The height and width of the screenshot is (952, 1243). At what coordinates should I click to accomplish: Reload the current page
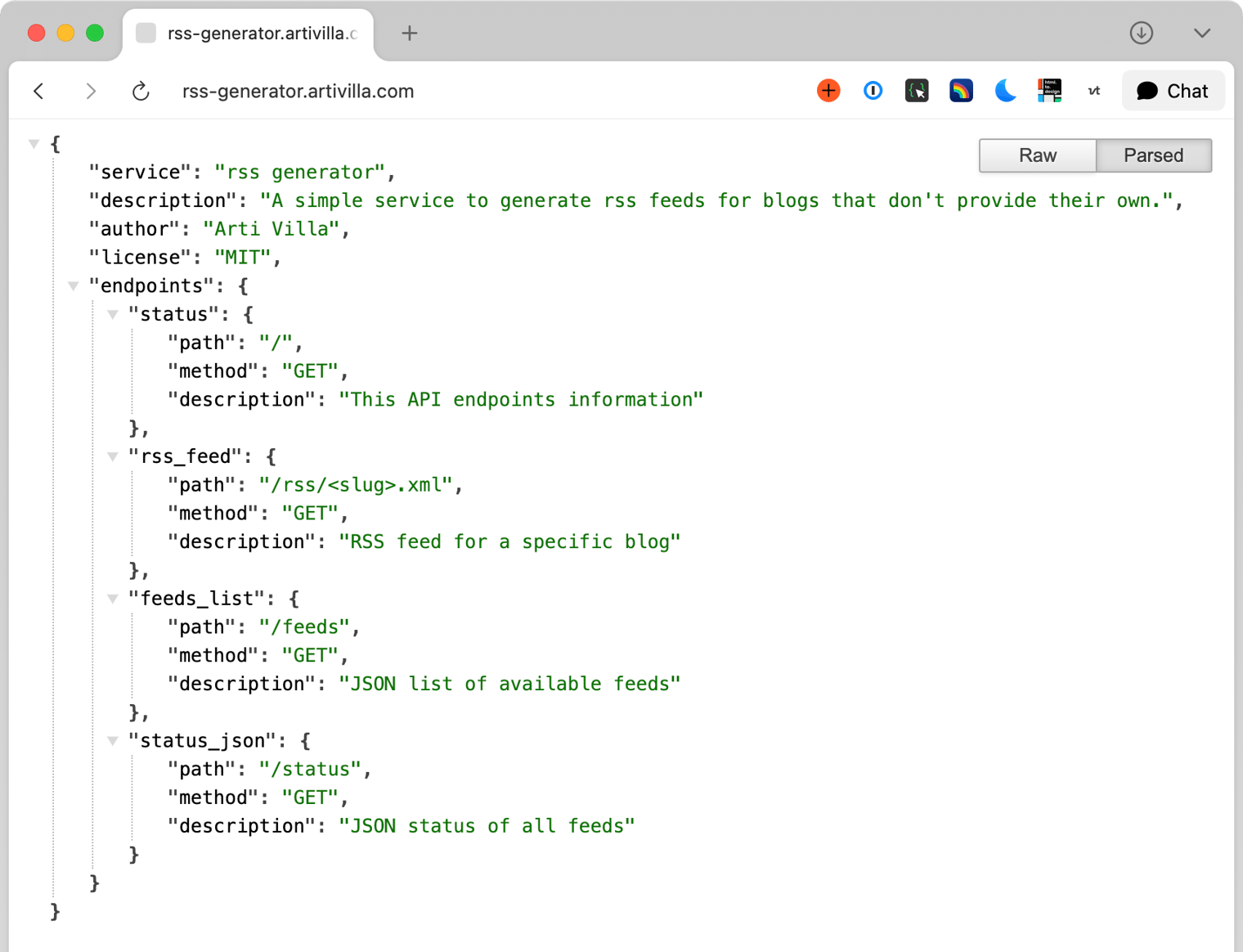click(x=141, y=91)
